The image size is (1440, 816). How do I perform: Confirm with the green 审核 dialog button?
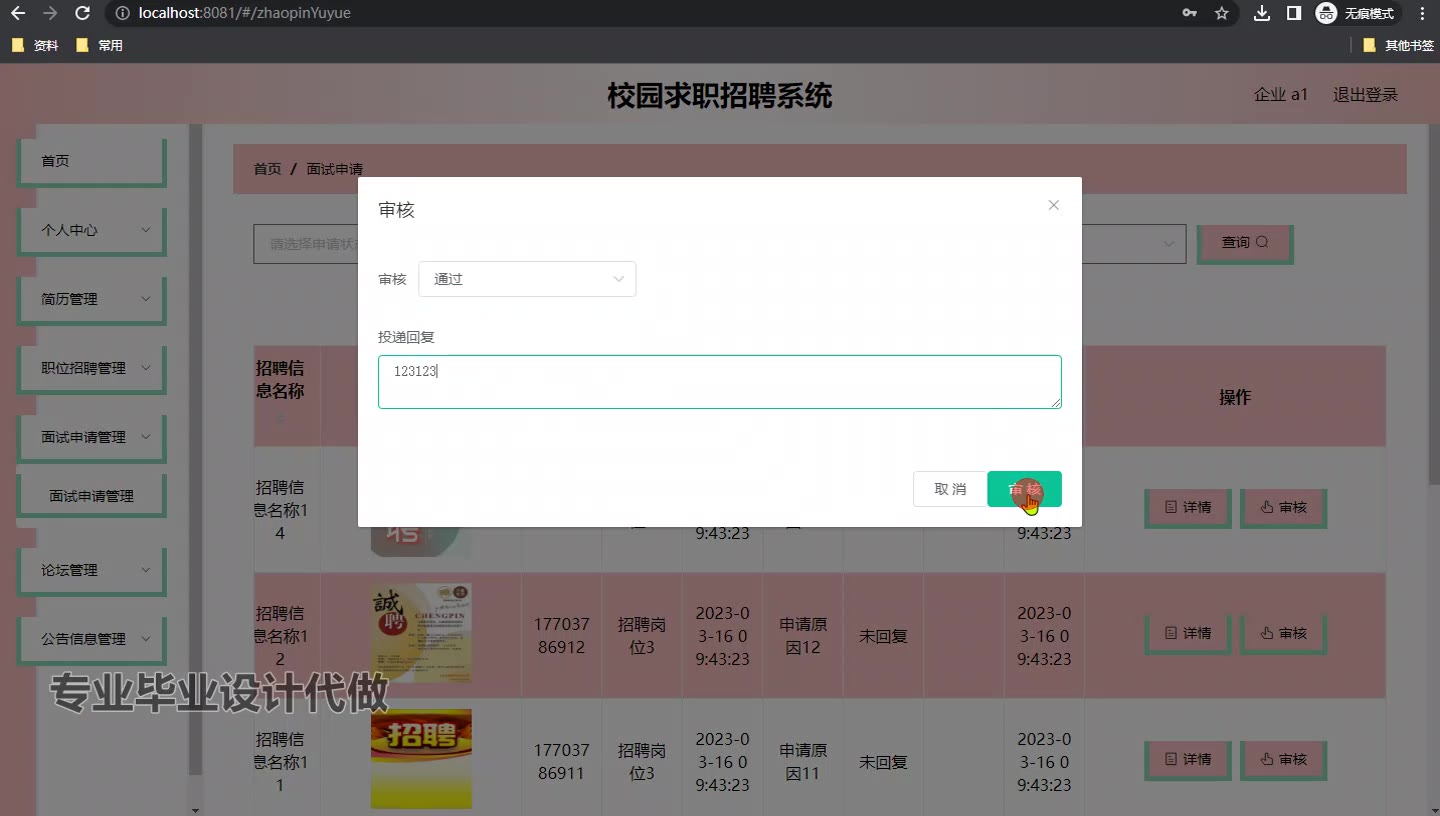tap(1024, 489)
